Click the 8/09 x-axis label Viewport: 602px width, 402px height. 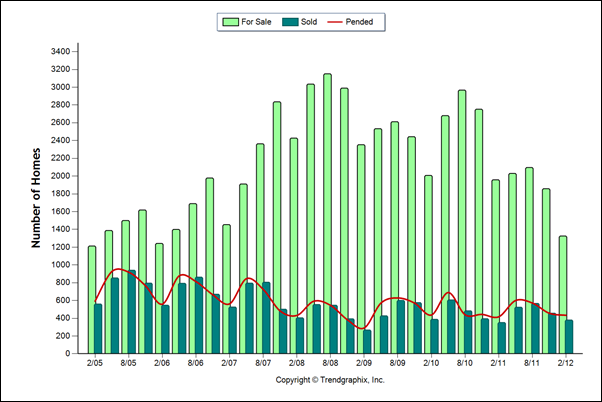(x=398, y=363)
